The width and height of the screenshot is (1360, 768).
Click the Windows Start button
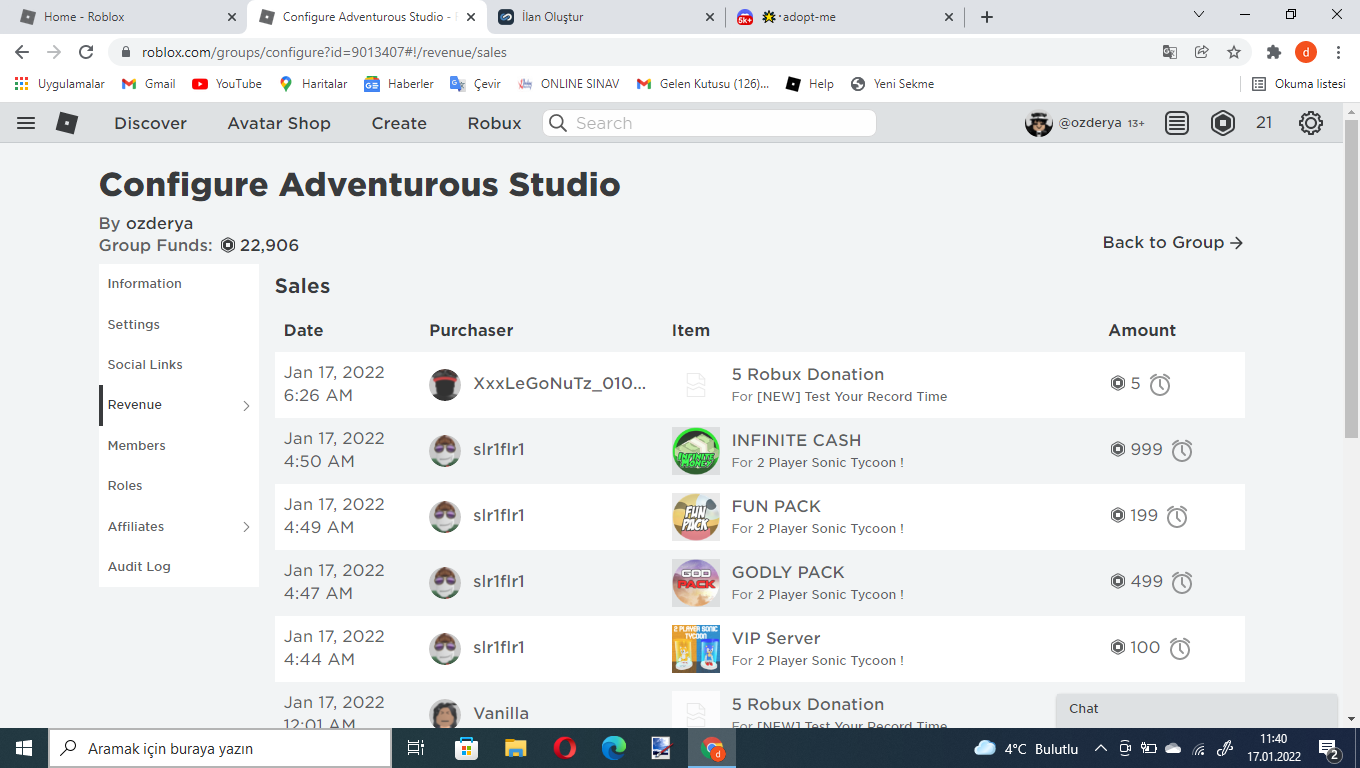coord(24,748)
